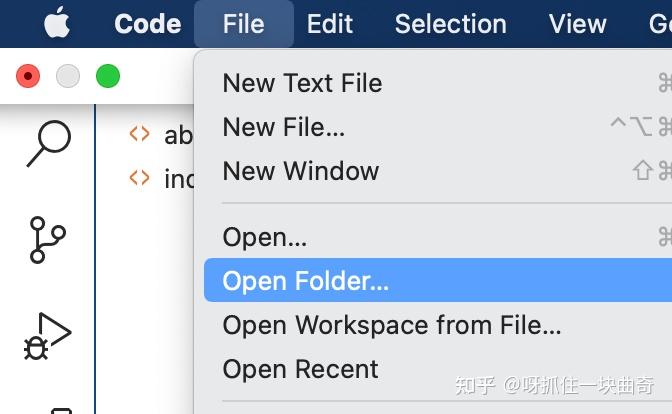Open the Run and Debug view icon

coord(47,336)
